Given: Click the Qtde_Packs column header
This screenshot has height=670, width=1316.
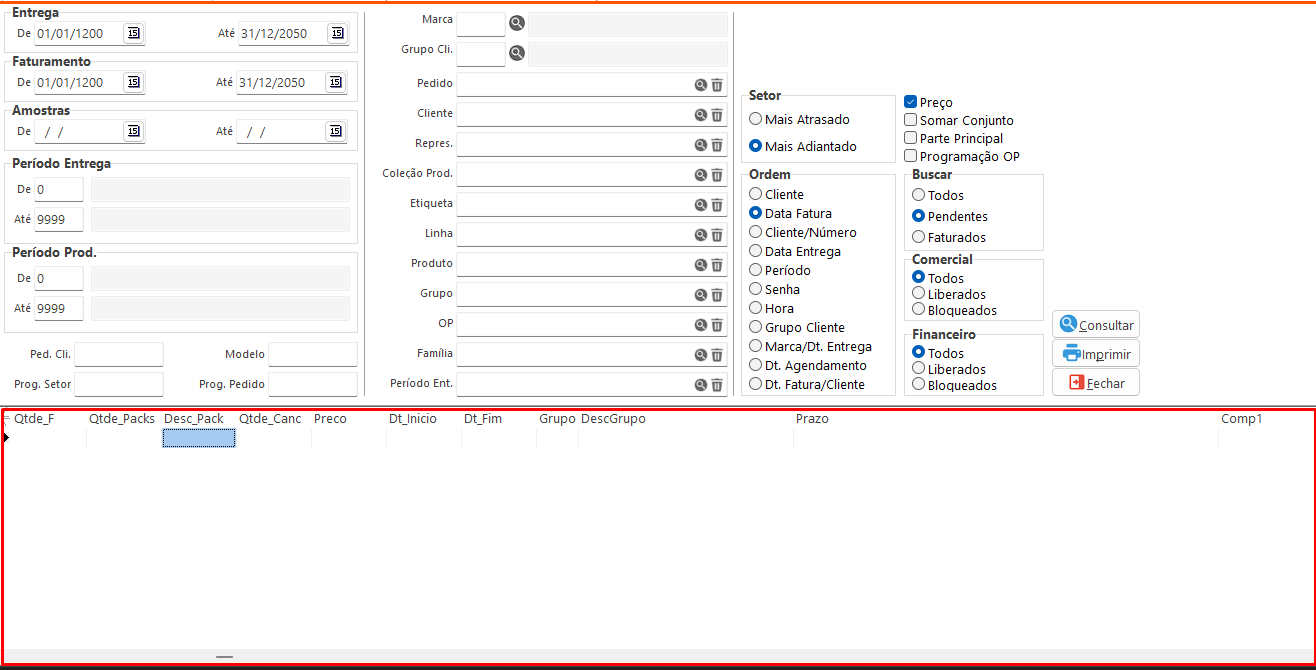Looking at the screenshot, I should point(122,419).
